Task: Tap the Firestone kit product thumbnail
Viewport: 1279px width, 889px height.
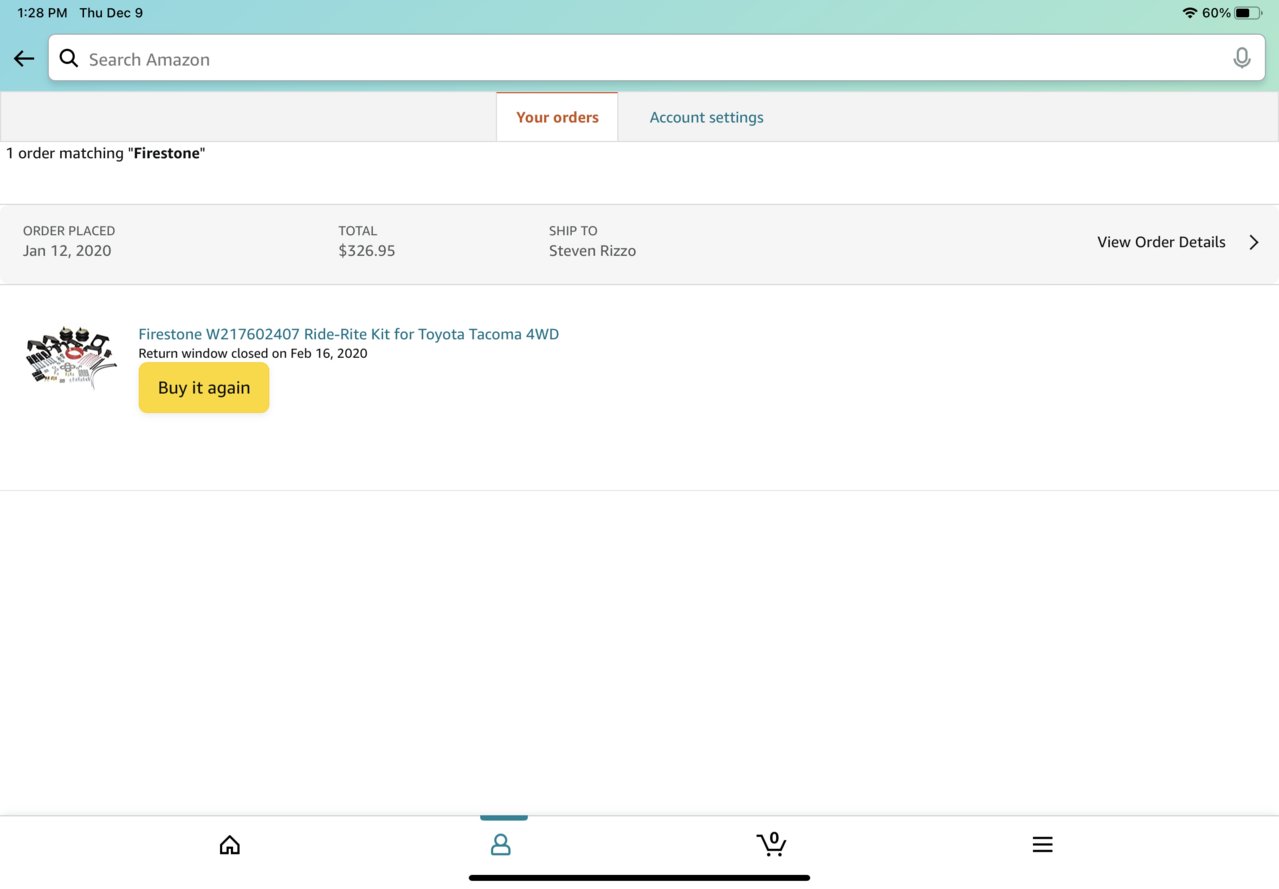Action: tap(71, 356)
